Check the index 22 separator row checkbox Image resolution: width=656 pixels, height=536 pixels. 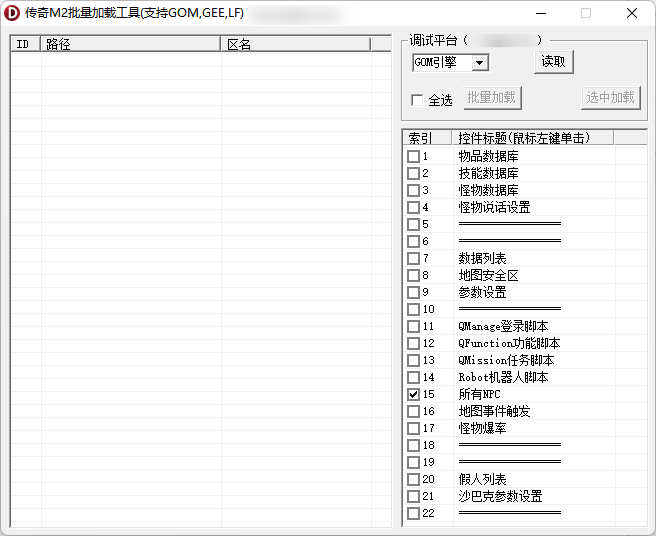413,513
